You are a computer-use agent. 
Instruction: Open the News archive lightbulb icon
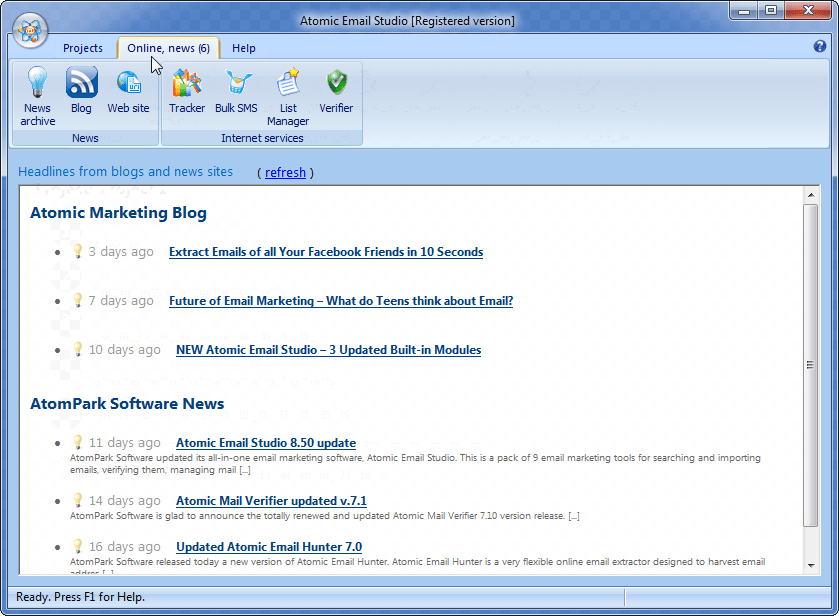click(37, 84)
